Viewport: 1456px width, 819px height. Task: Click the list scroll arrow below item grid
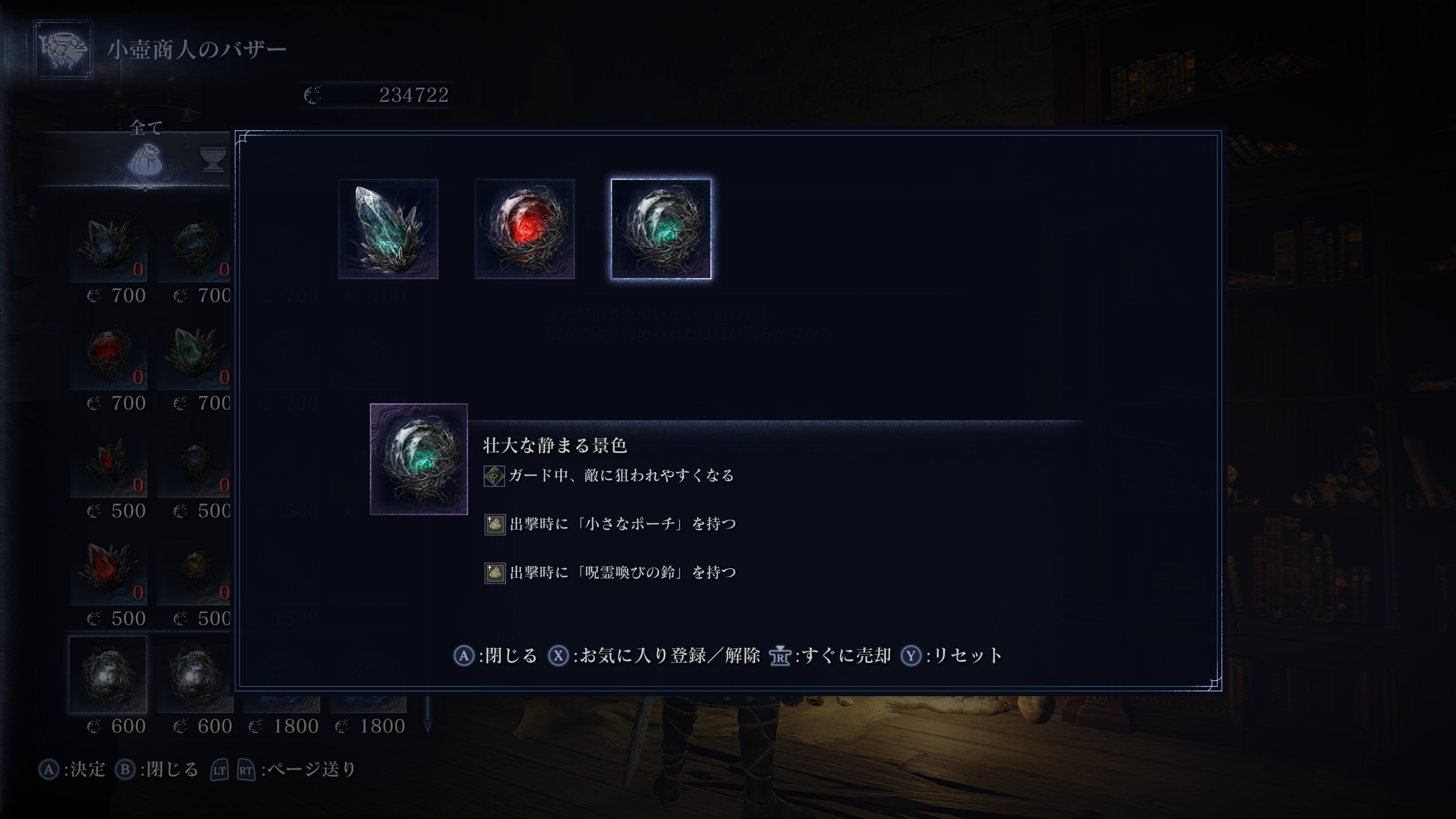[x=428, y=719]
